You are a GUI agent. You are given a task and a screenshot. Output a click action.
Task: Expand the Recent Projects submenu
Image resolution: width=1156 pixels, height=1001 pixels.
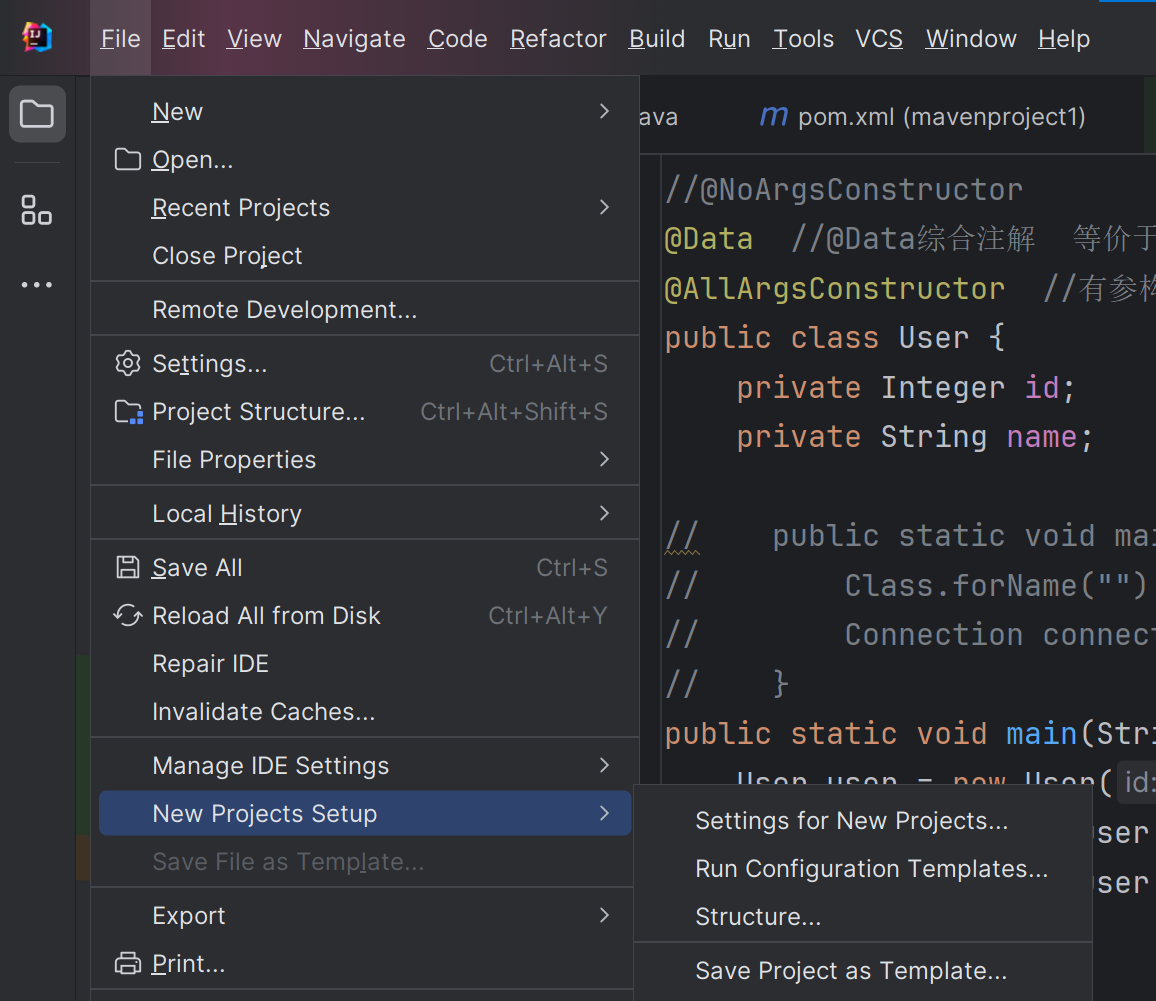604,207
